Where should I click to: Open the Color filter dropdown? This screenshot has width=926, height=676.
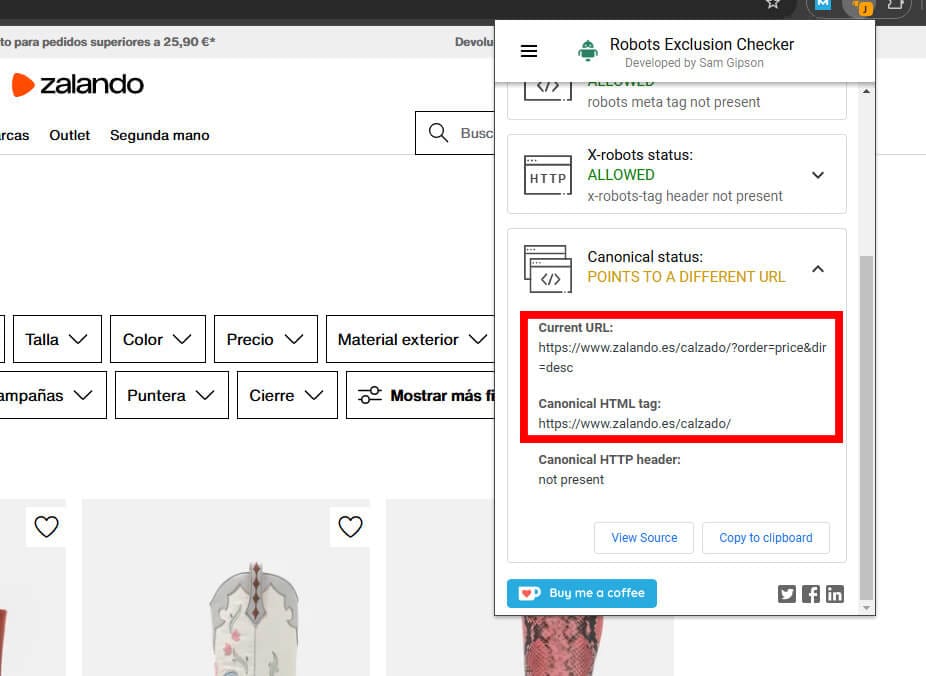pyautogui.click(x=158, y=339)
